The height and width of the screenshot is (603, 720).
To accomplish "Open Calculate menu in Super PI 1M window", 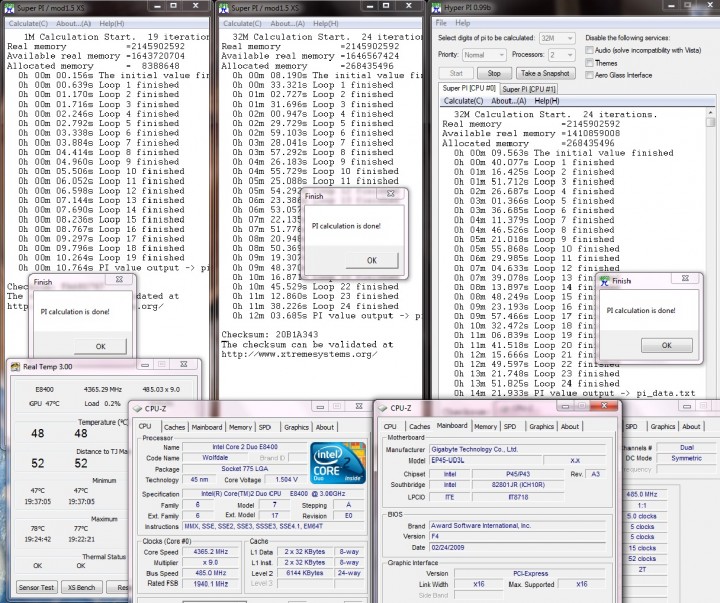I will pos(28,23).
